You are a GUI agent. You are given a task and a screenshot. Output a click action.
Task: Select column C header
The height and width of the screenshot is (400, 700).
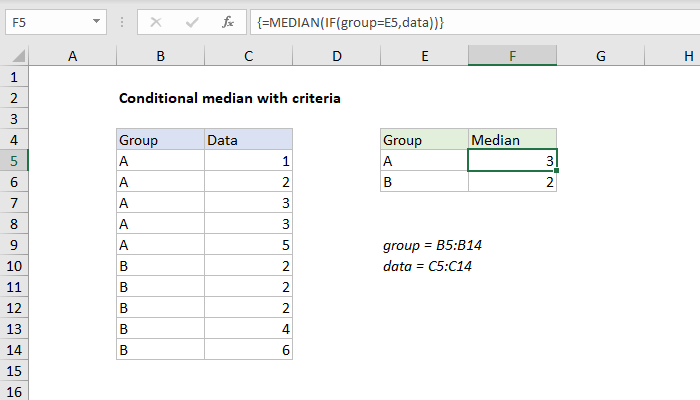click(248, 56)
